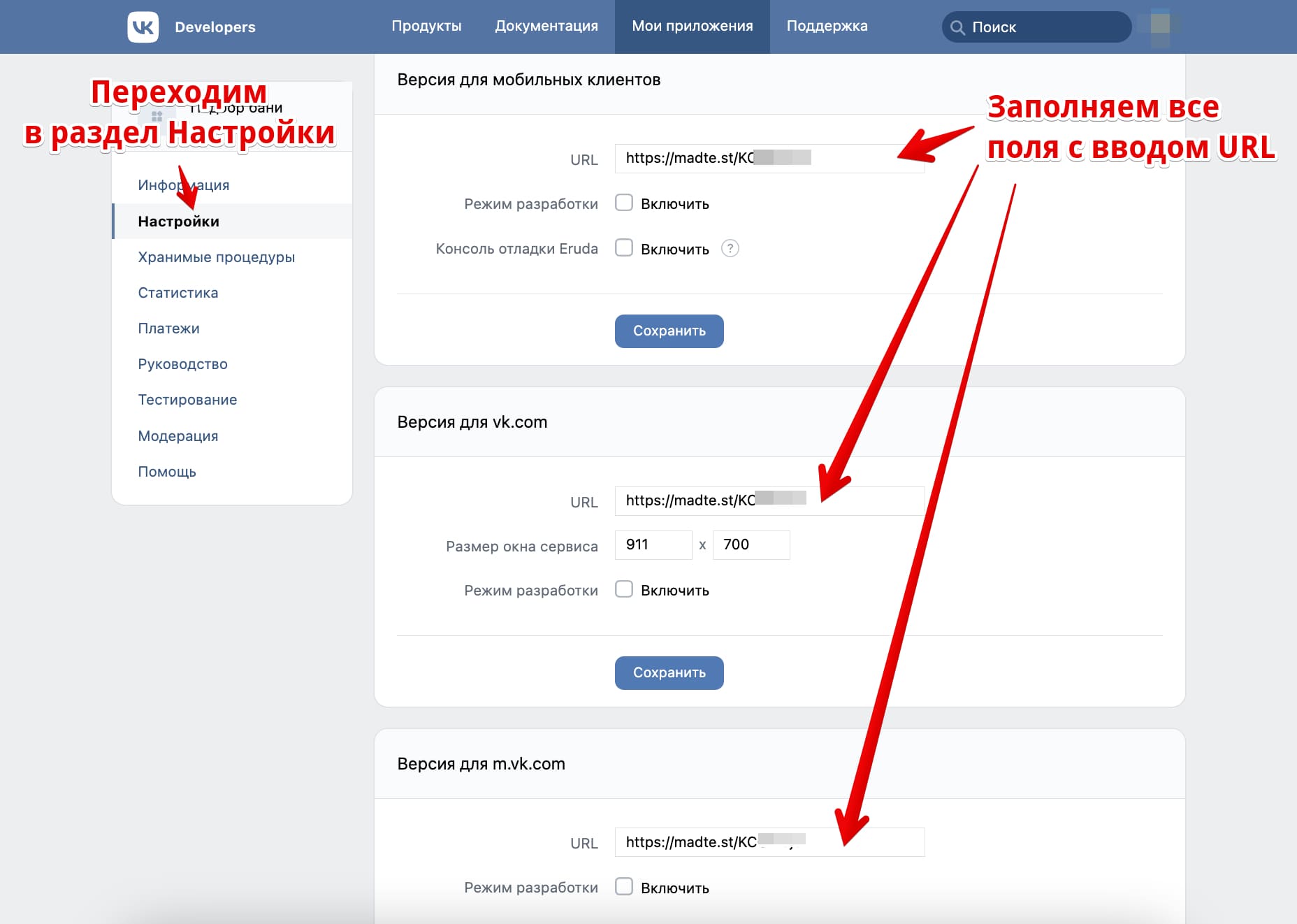Click the service window height field 700
Image resolution: width=1297 pixels, height=924 pixels.
(x=751, y=544)
